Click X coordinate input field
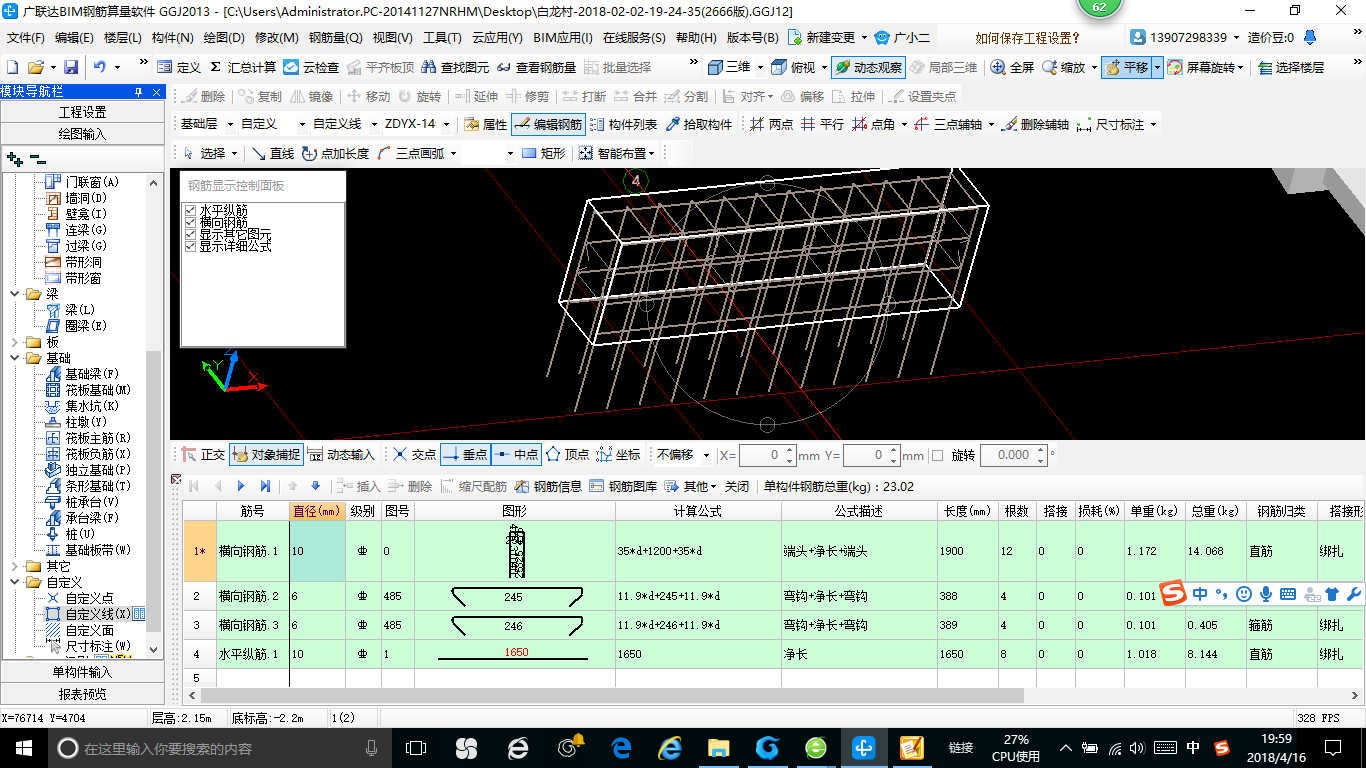This screenshot has width=1366, height=768. pos(767,455)
